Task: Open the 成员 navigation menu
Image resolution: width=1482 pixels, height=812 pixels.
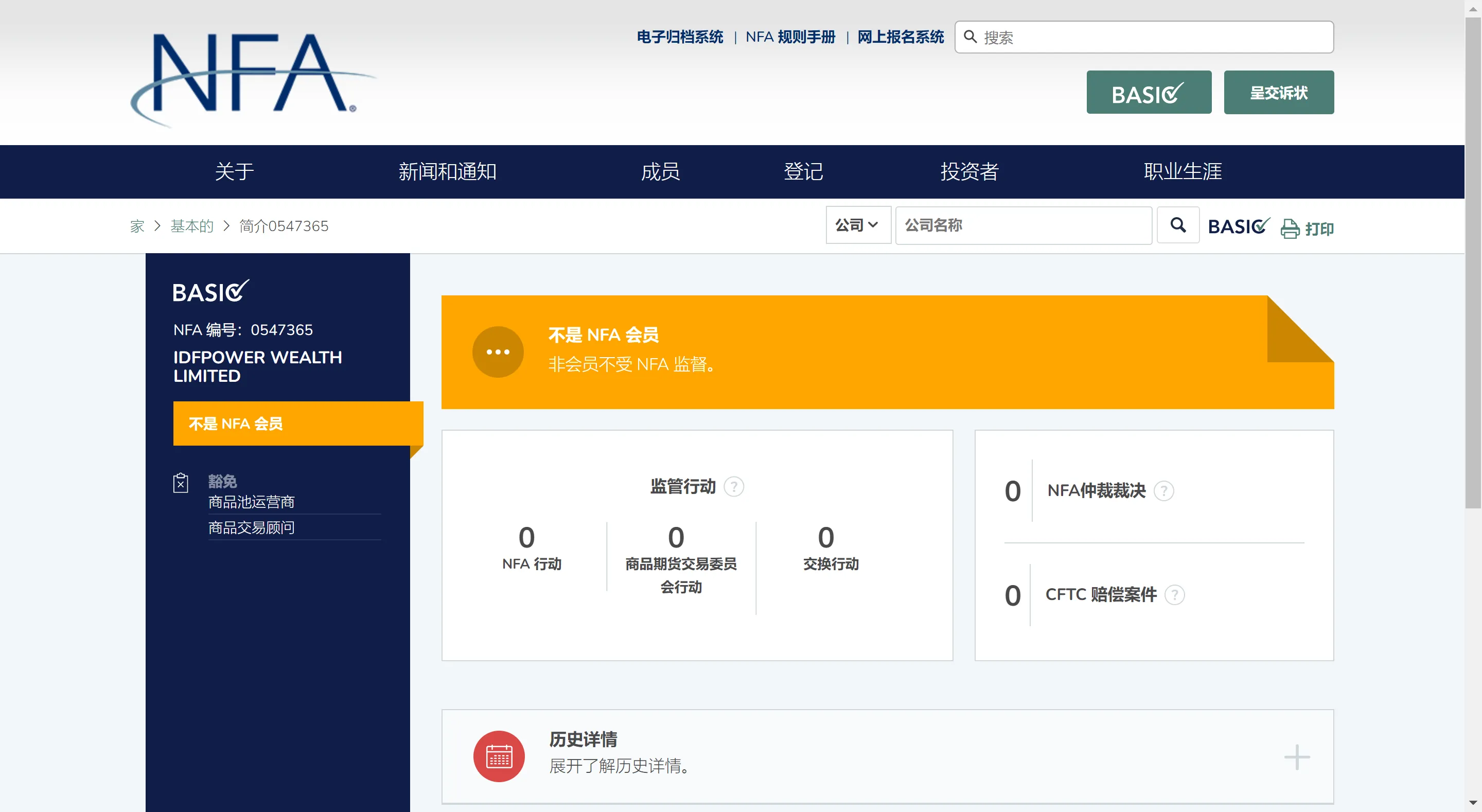Action: click(x=660, y=171)
